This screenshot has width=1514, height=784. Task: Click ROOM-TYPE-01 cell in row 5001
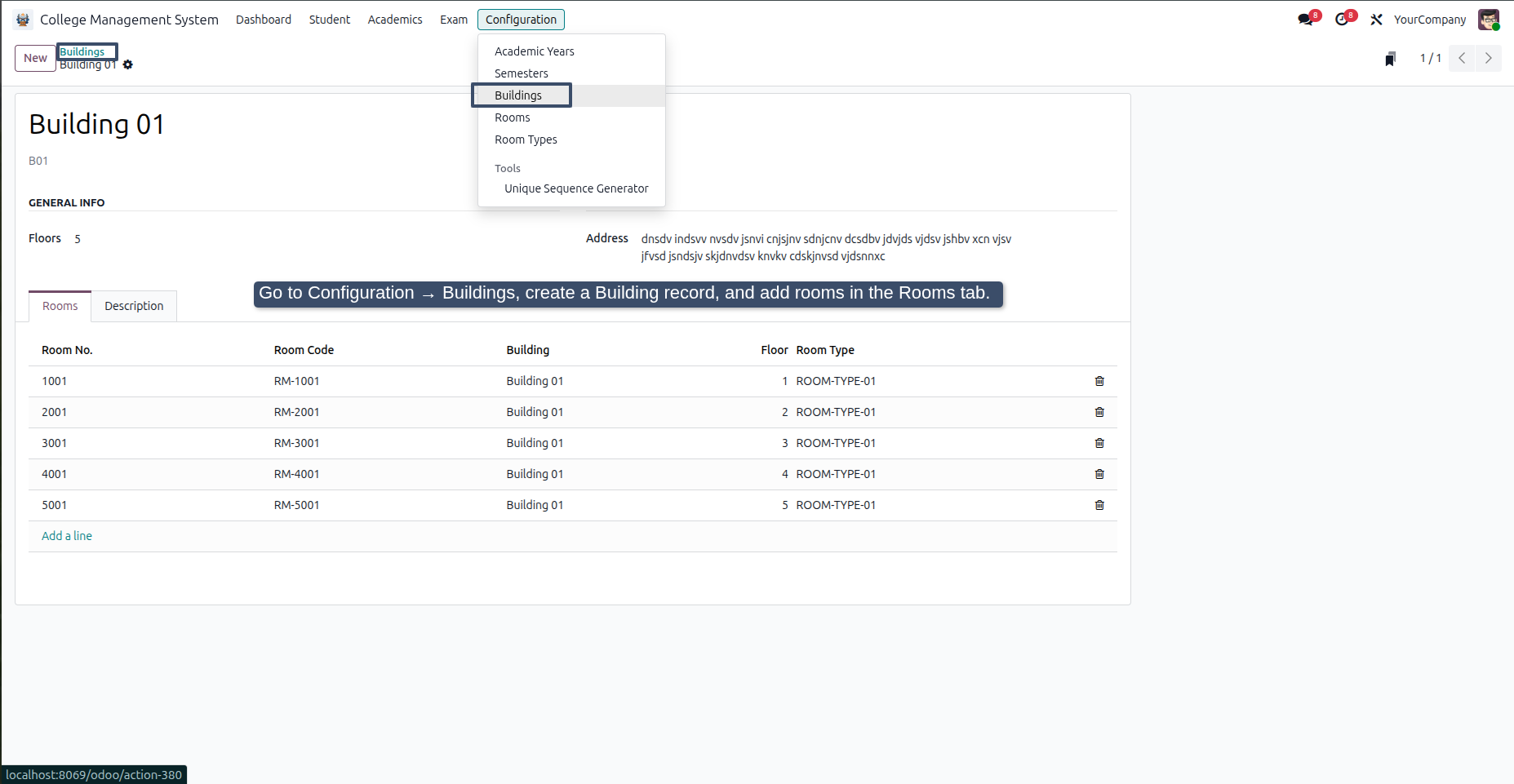click(x=836, y=505)
